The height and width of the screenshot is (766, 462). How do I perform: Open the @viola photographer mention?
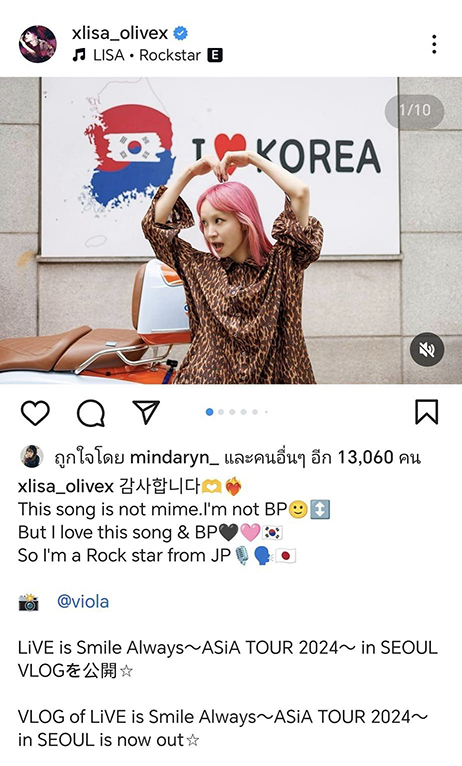(83, 601)
